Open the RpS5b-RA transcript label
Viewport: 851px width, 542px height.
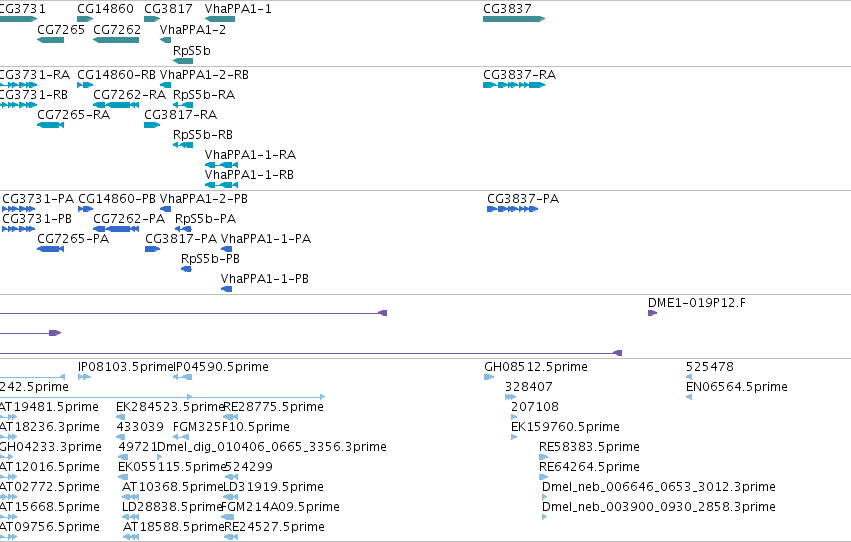pos(204,94)
